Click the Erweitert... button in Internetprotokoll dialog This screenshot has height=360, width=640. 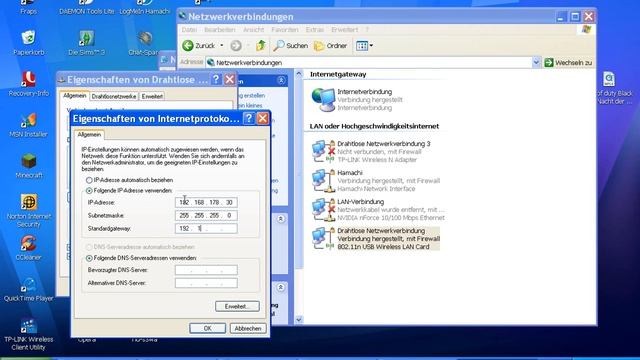(237, 307)
